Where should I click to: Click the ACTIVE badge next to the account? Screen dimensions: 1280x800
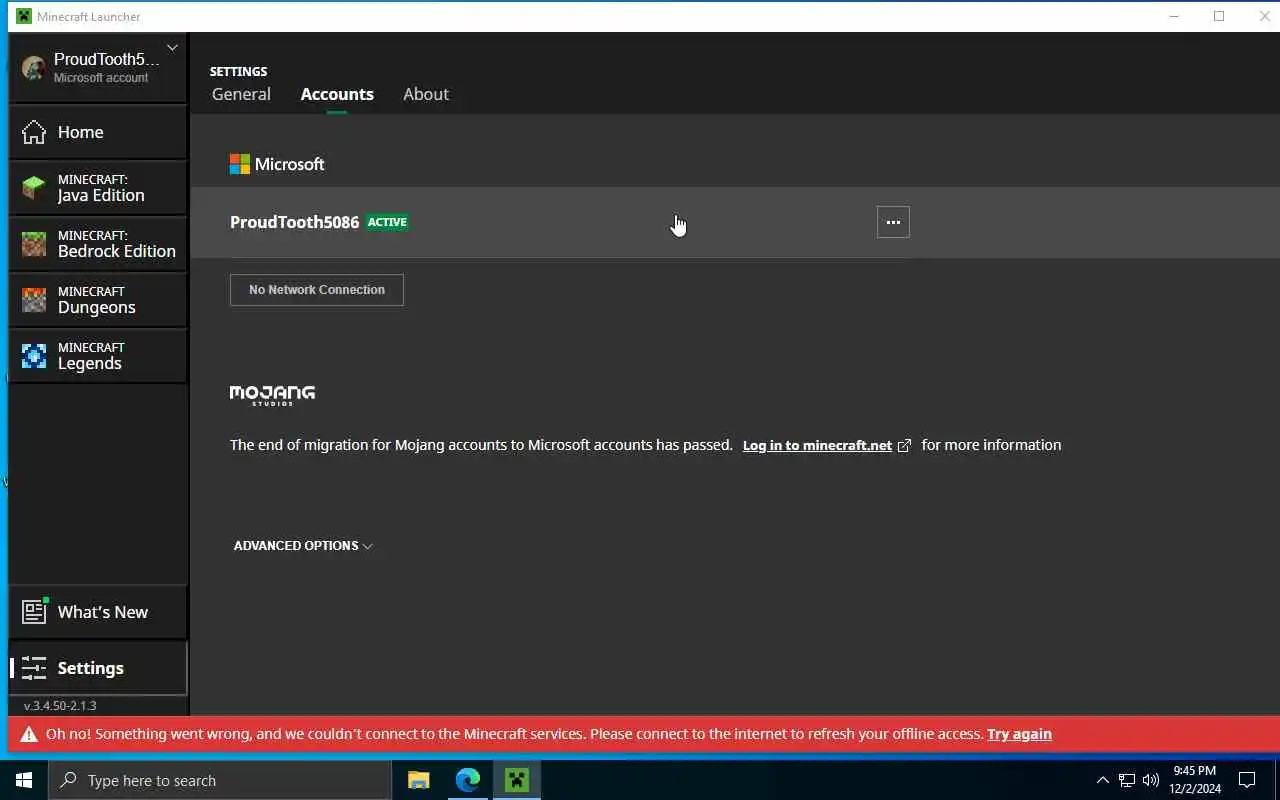tap(387, 222)
